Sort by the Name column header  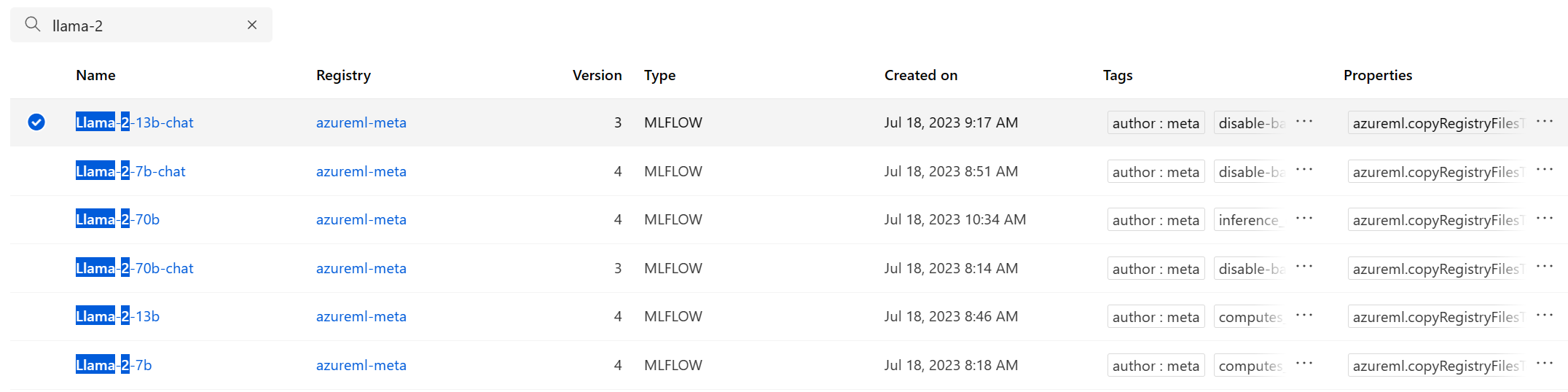(x=95, y=75)
